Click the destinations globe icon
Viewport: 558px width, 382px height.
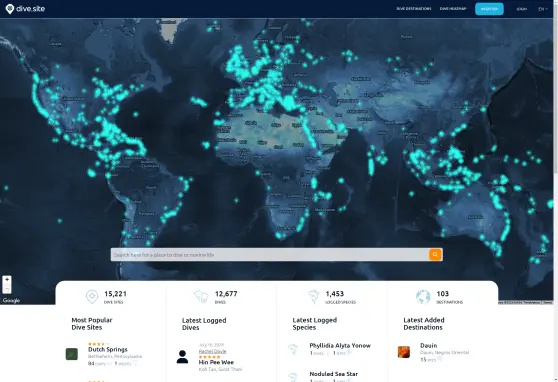point(423,297)
